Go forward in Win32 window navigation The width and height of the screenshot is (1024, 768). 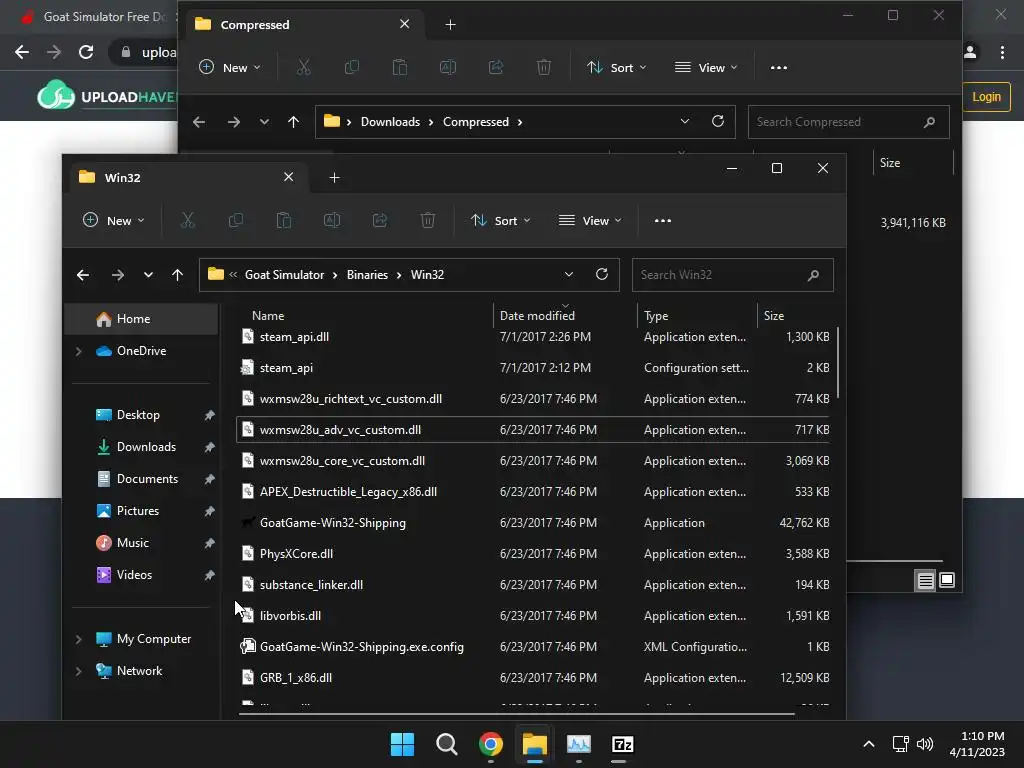click(118, 275)
